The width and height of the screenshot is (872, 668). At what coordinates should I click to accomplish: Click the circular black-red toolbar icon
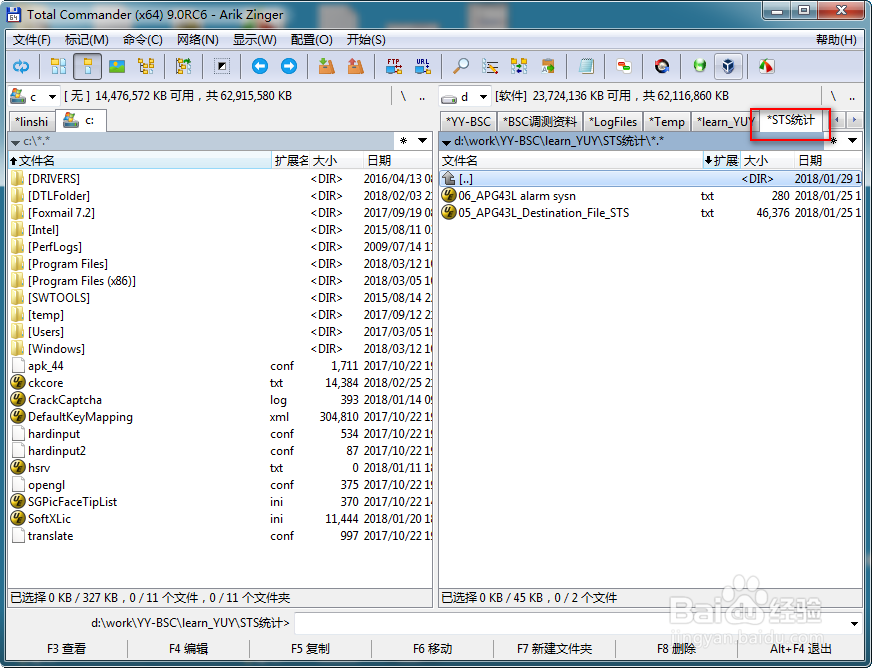pos(662,67)
